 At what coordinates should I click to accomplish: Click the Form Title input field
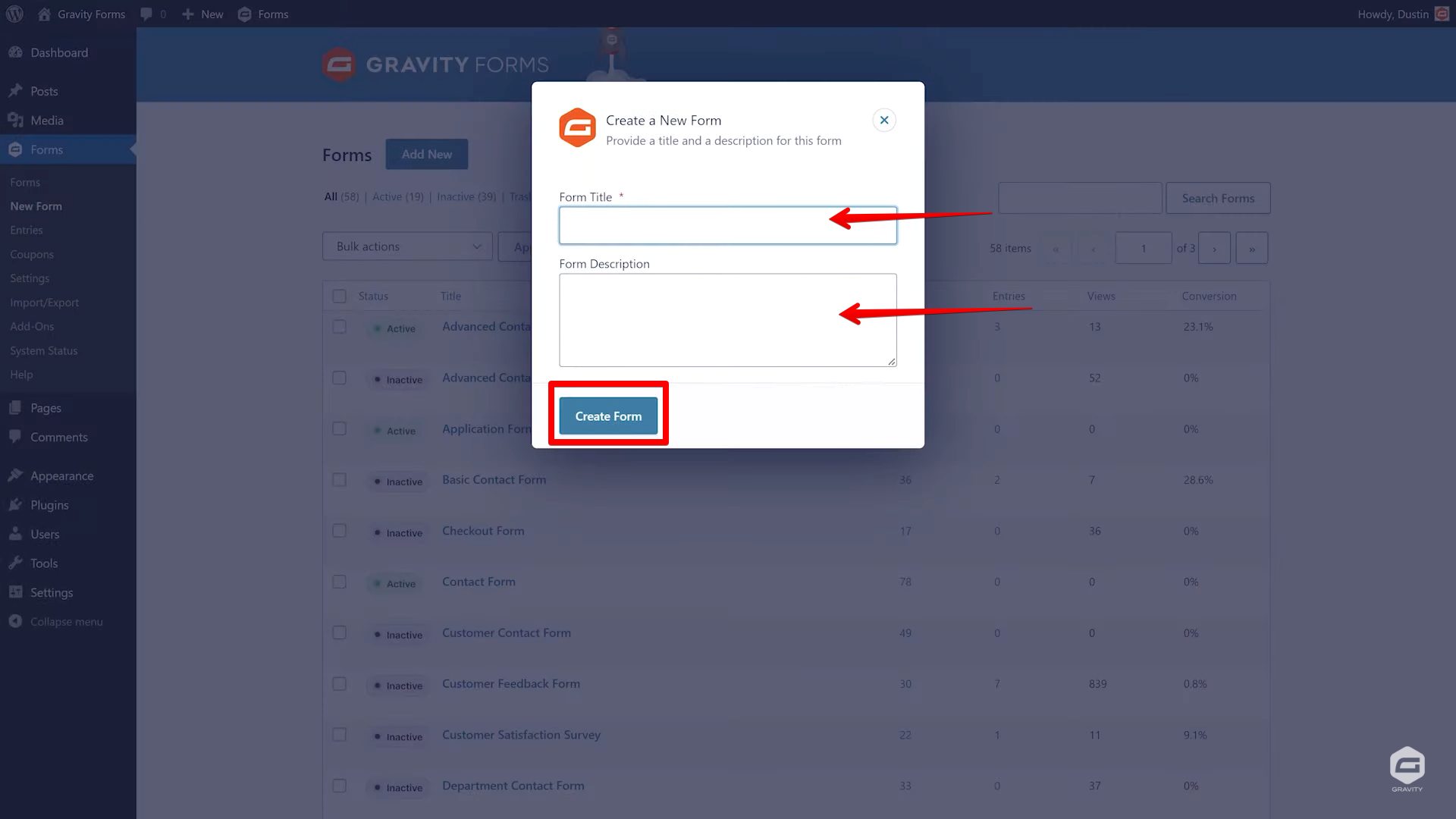point(727,225)
